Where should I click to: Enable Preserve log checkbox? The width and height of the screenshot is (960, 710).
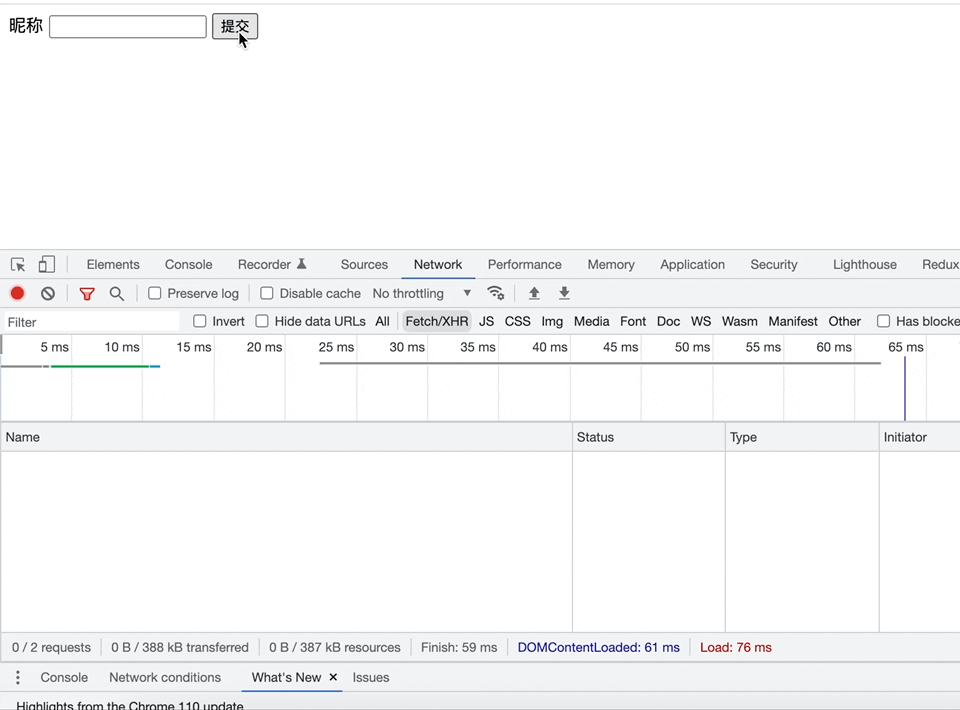154,293
